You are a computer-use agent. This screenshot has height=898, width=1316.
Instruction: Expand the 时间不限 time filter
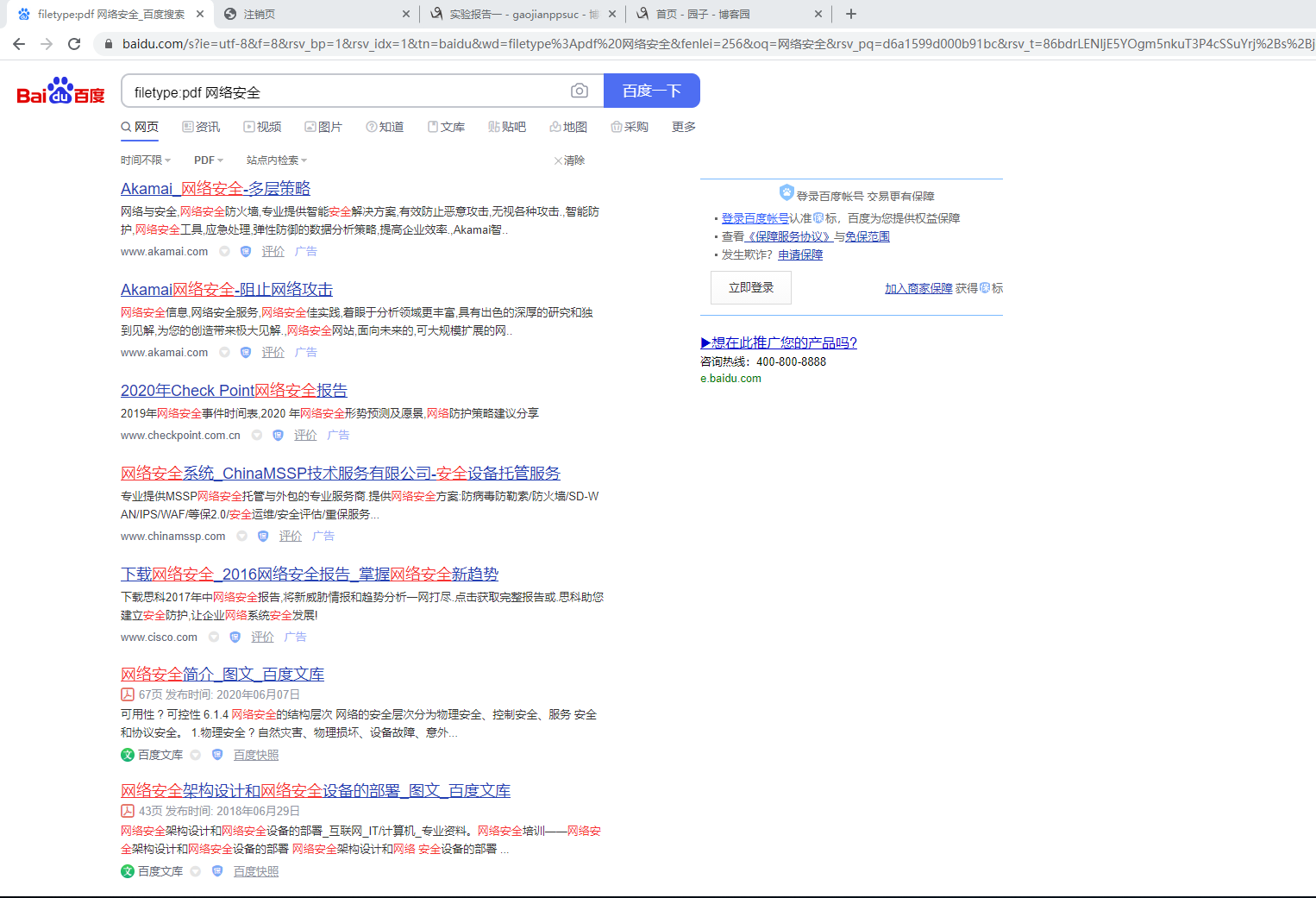146,160
